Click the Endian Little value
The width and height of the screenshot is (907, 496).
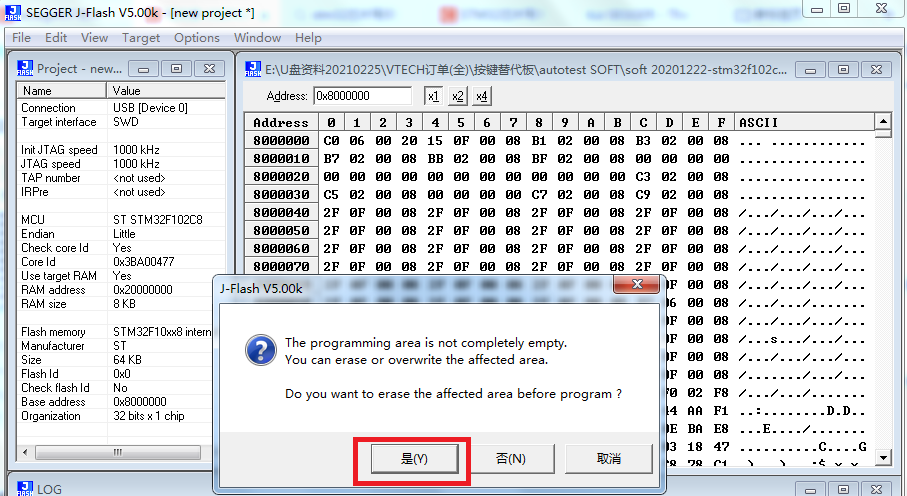tap(124, 234)
